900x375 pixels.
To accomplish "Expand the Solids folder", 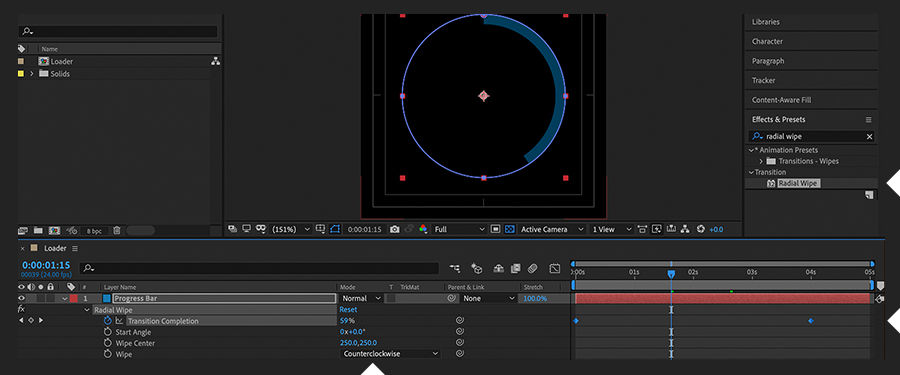I will pyautogui.click(x=32, y=74).
